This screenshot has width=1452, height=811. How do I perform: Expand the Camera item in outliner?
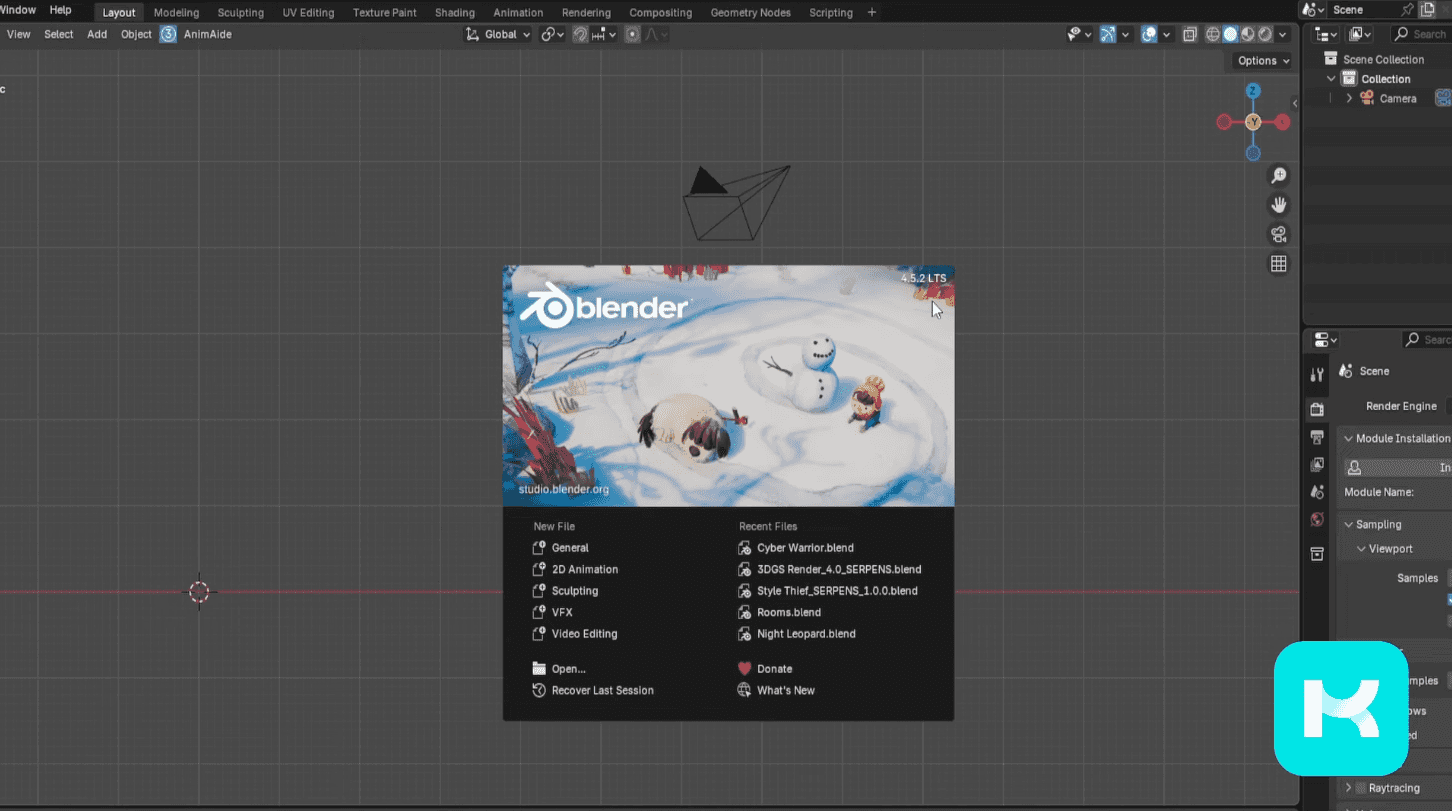(x=1349, y=98)
